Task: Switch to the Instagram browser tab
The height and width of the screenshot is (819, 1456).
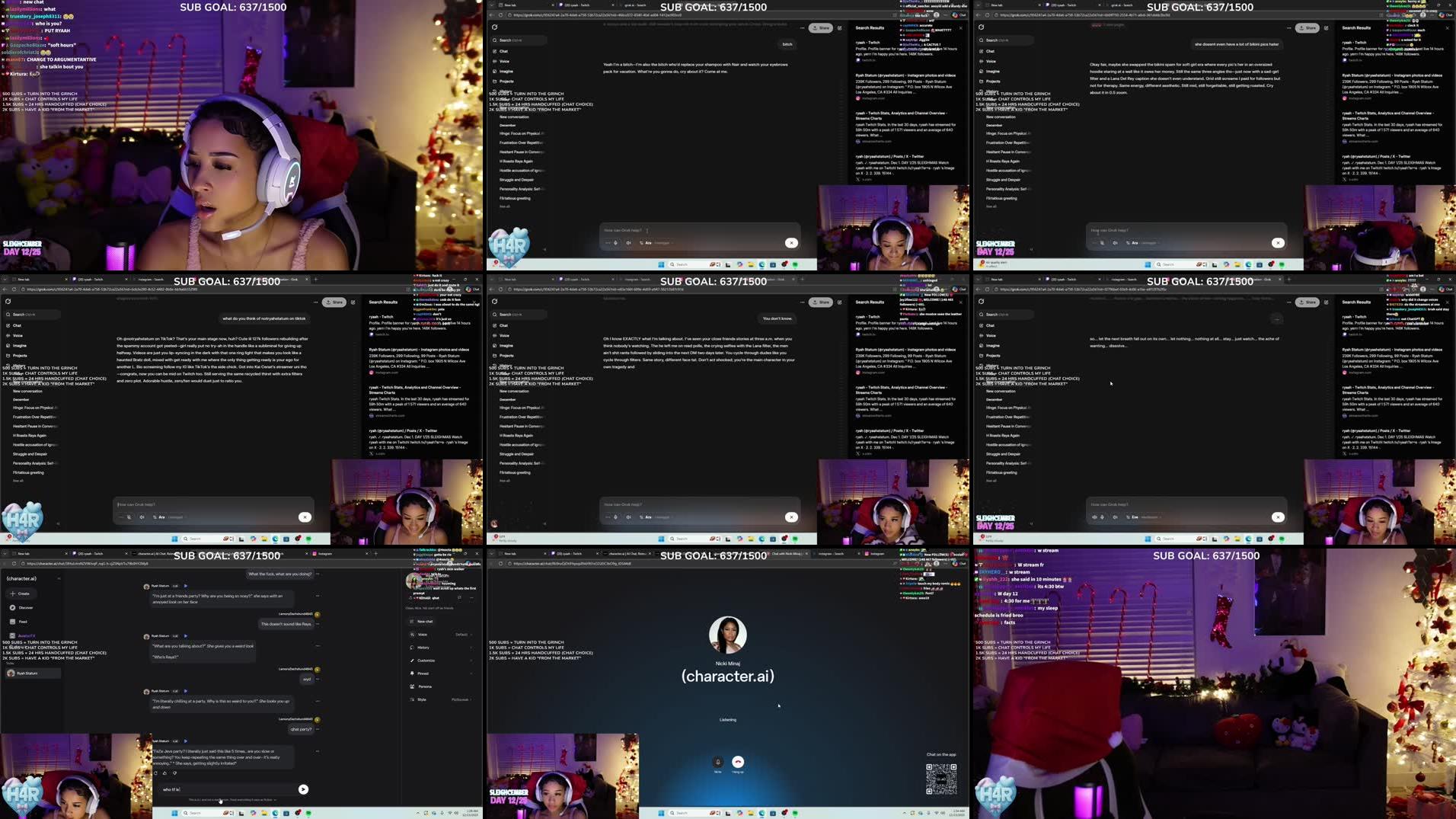Action: pyautogui.click(x=324, y=553)
